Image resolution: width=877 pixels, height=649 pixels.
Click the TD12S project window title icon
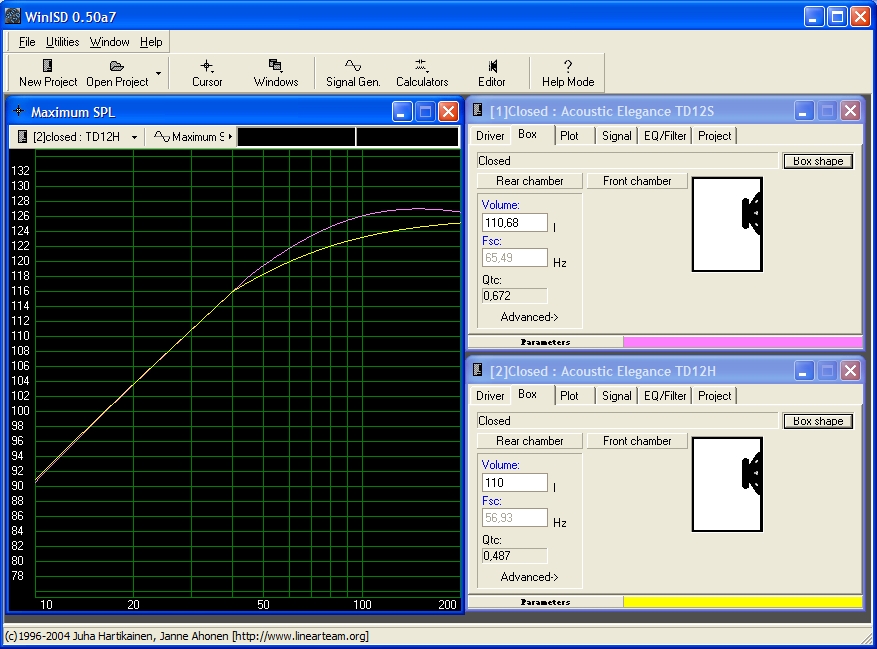(x=478, y=110)
